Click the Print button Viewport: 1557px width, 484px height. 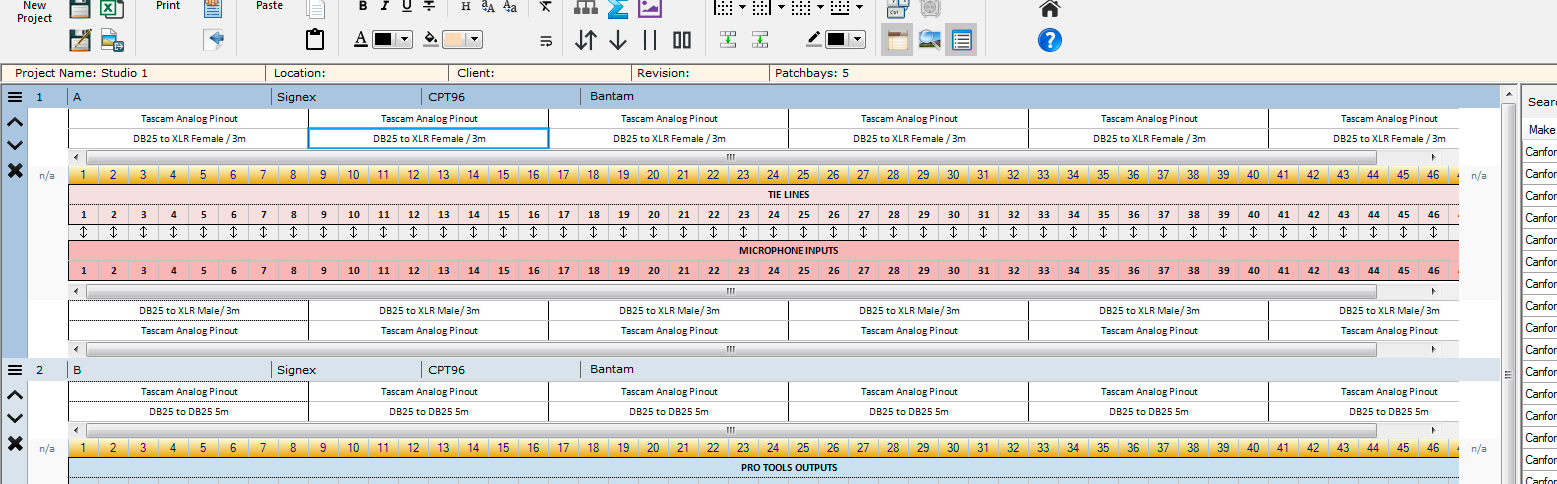(168, 5)
